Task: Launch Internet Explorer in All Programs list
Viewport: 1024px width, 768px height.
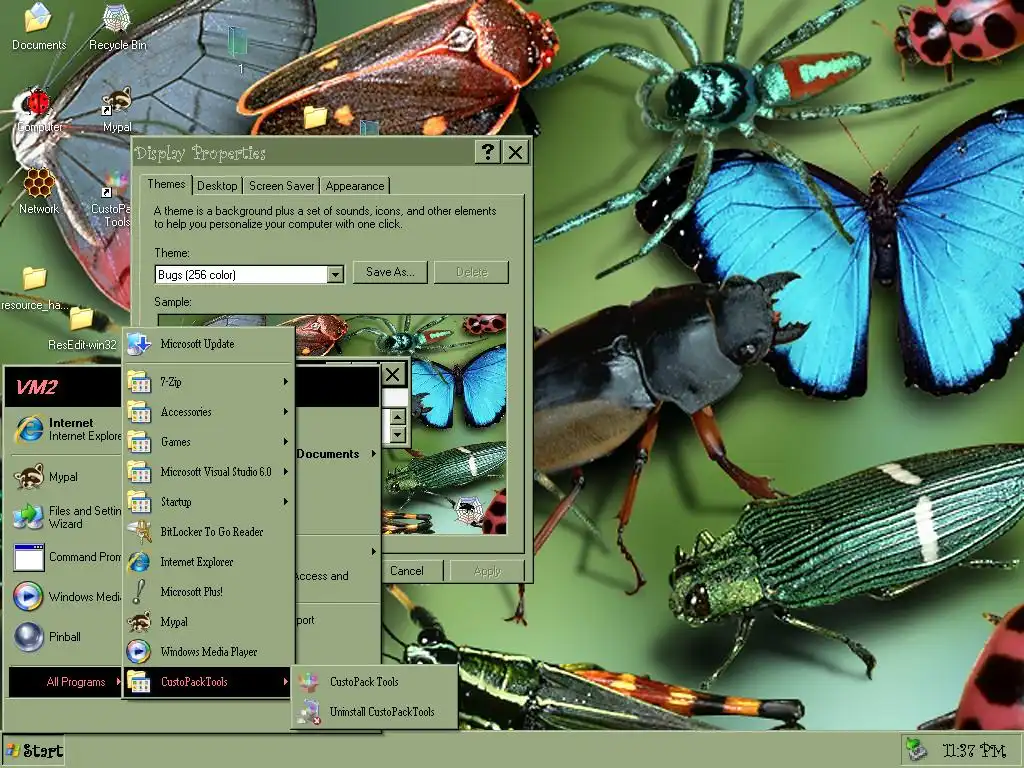Action: coord(208,562)
